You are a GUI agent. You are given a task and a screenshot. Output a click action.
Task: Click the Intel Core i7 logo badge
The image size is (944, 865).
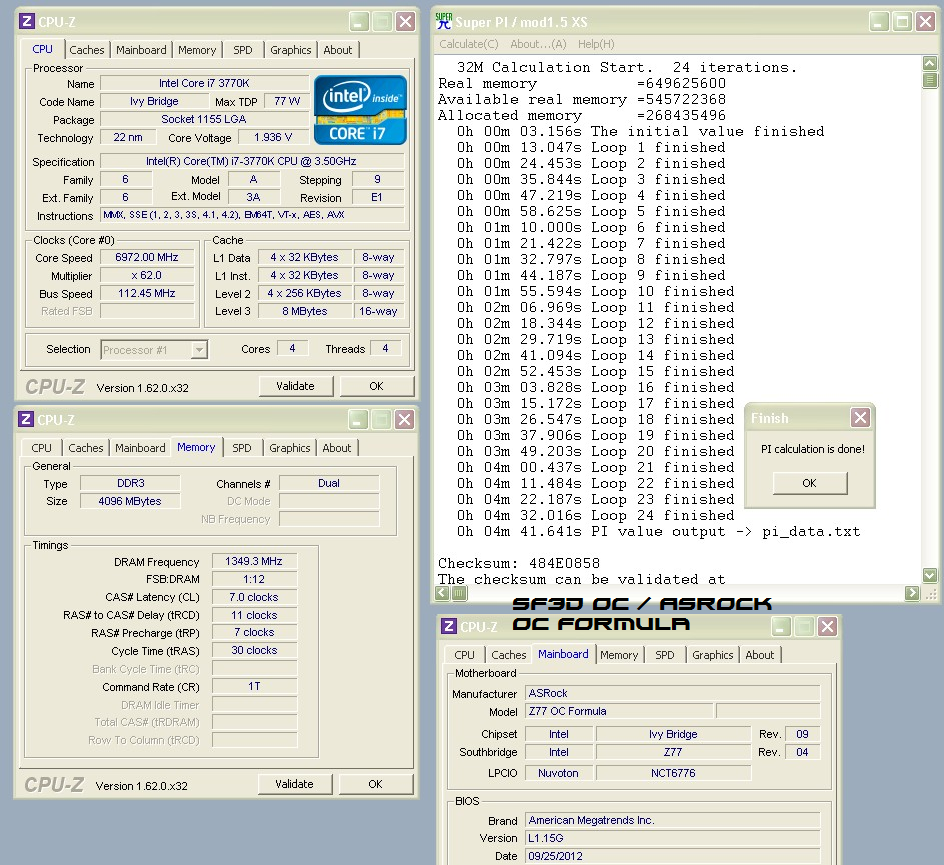(360, 110)
